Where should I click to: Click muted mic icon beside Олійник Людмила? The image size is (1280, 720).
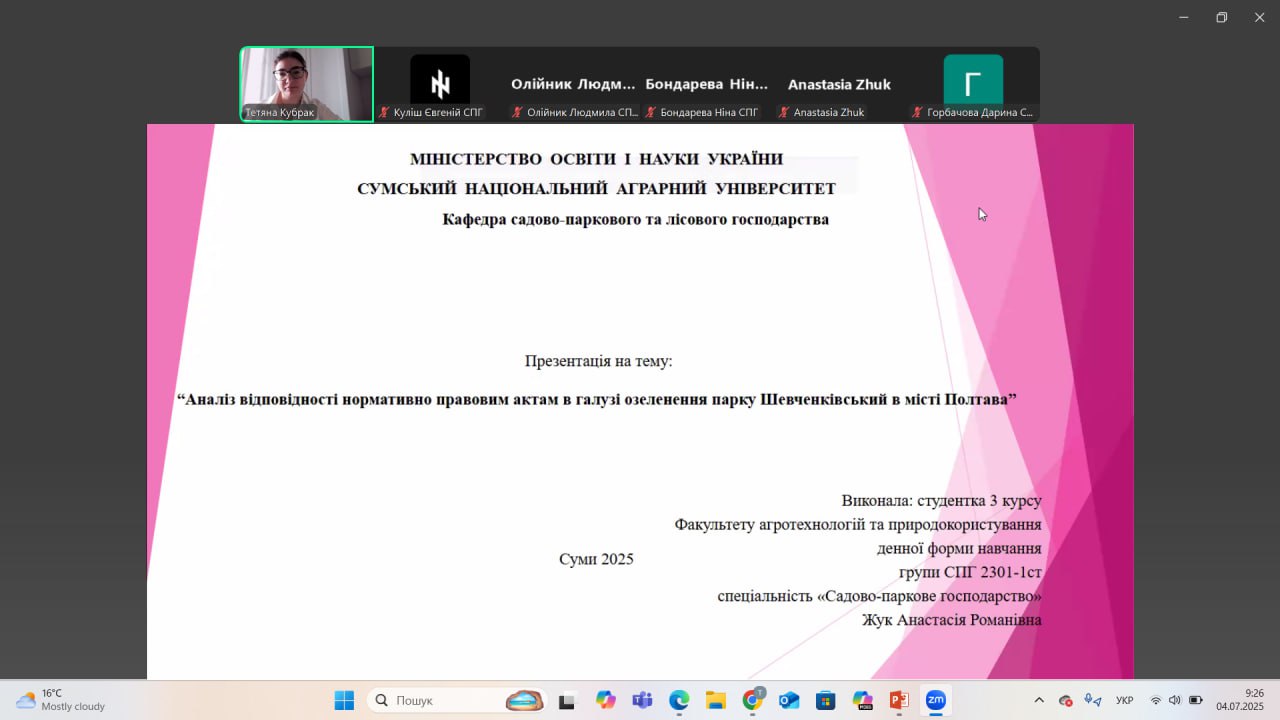(x=517, y=112)
